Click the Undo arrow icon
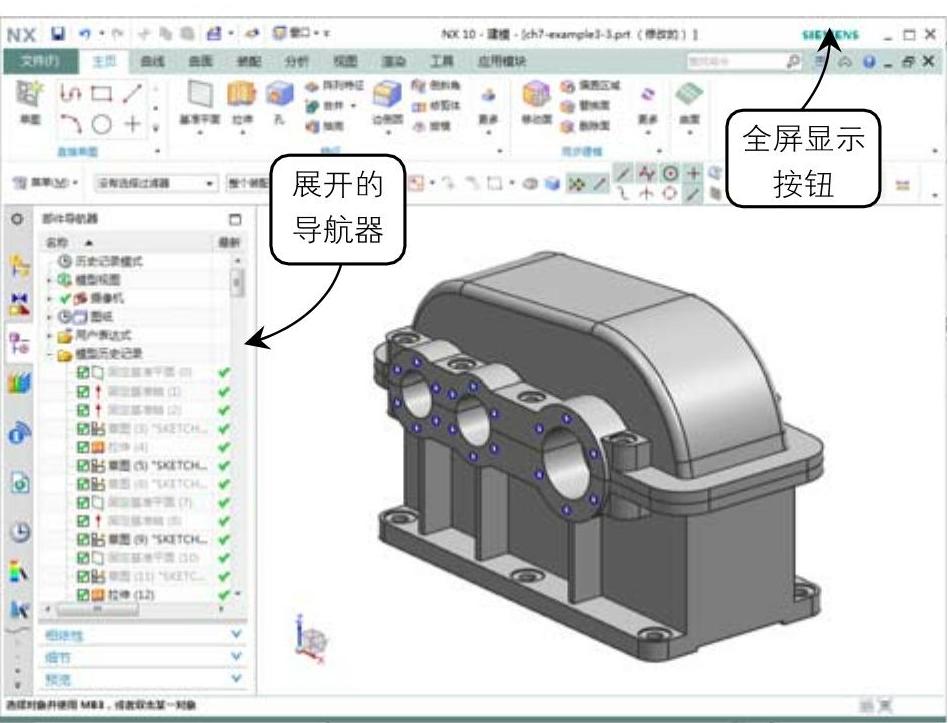 (85, 34)
